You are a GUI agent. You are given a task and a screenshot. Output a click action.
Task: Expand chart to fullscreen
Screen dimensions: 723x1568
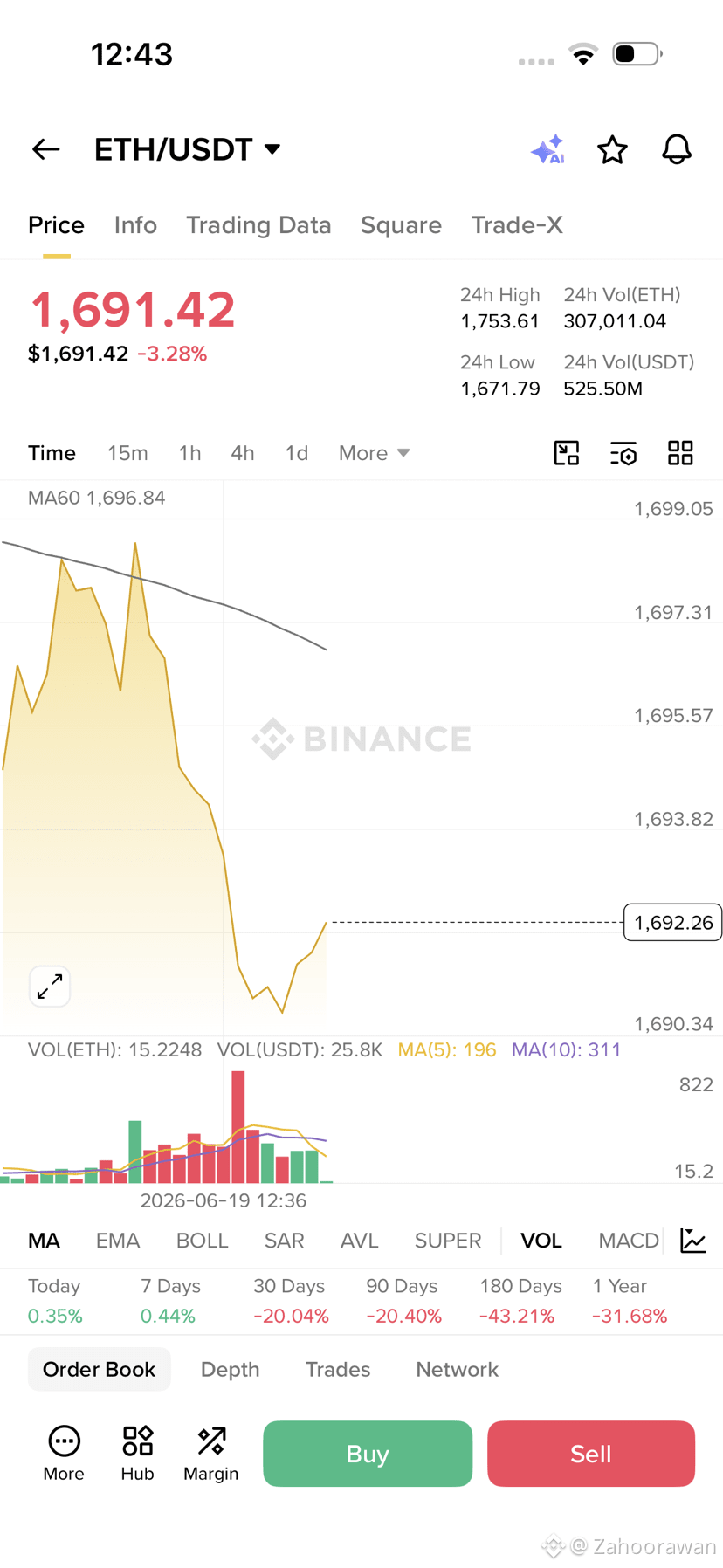(50, 987)
